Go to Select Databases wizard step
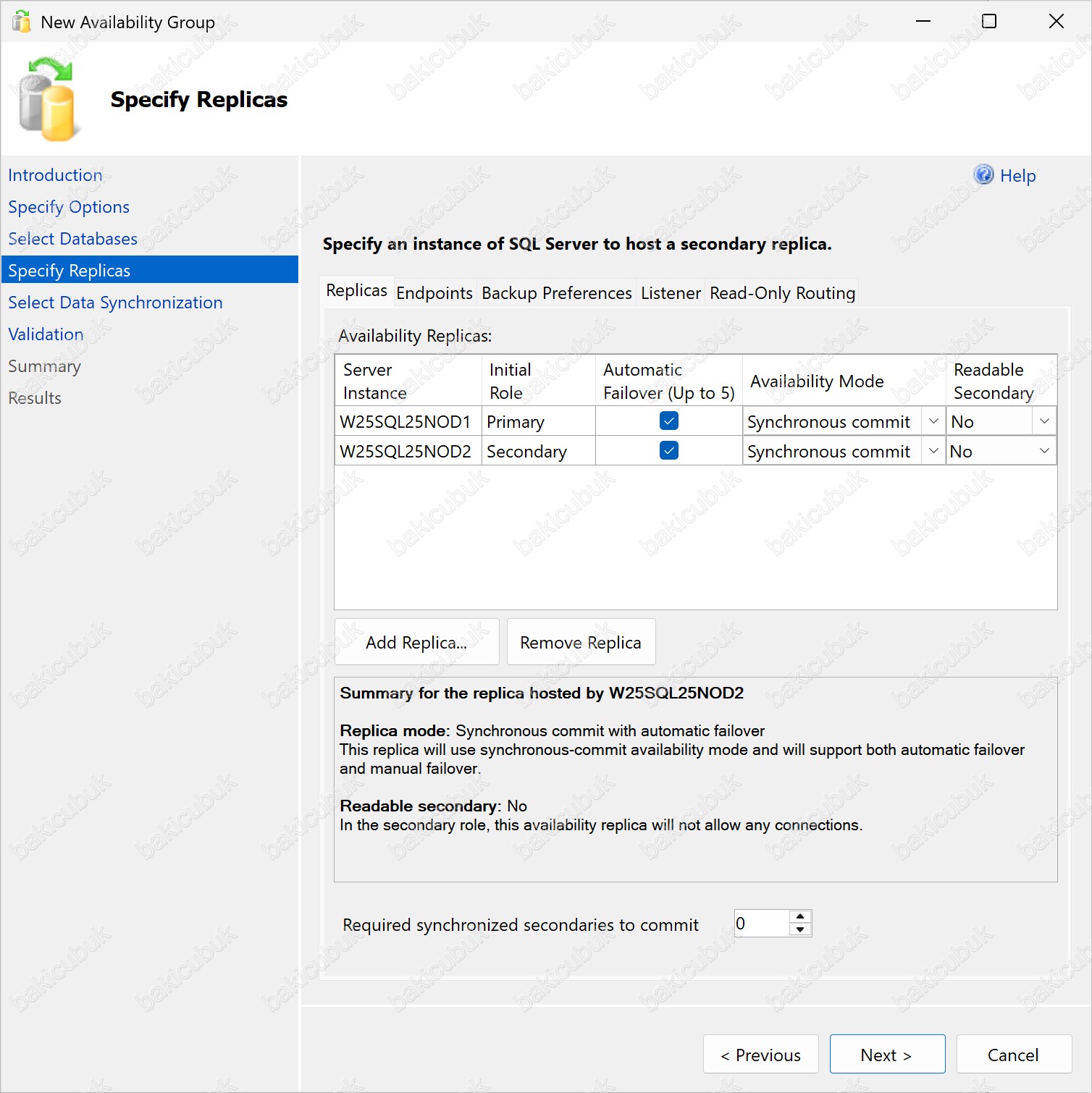1092x1093 pixels. [x=72, y=239]
